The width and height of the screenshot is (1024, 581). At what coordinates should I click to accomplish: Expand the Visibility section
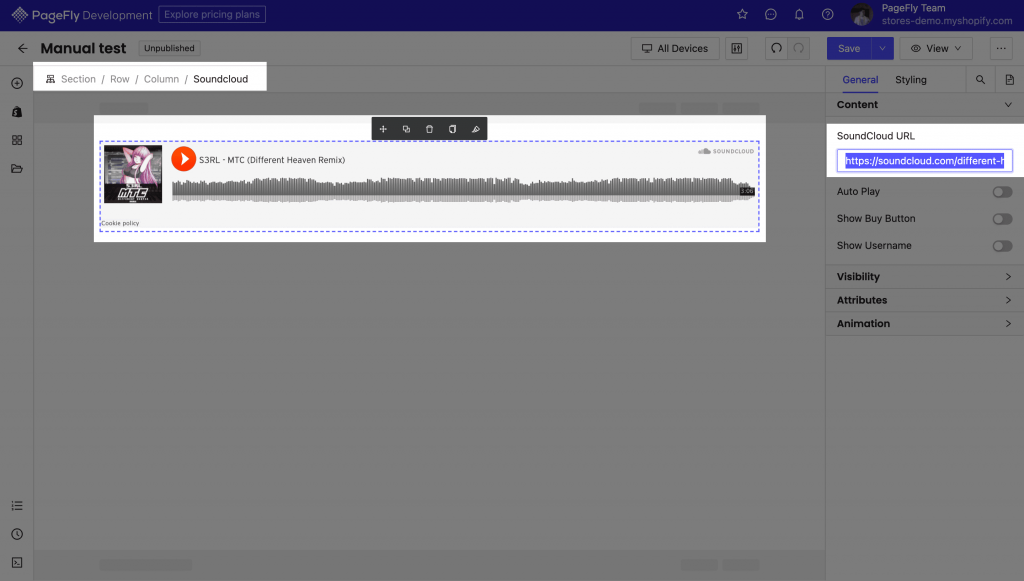[x=924, y=277]
